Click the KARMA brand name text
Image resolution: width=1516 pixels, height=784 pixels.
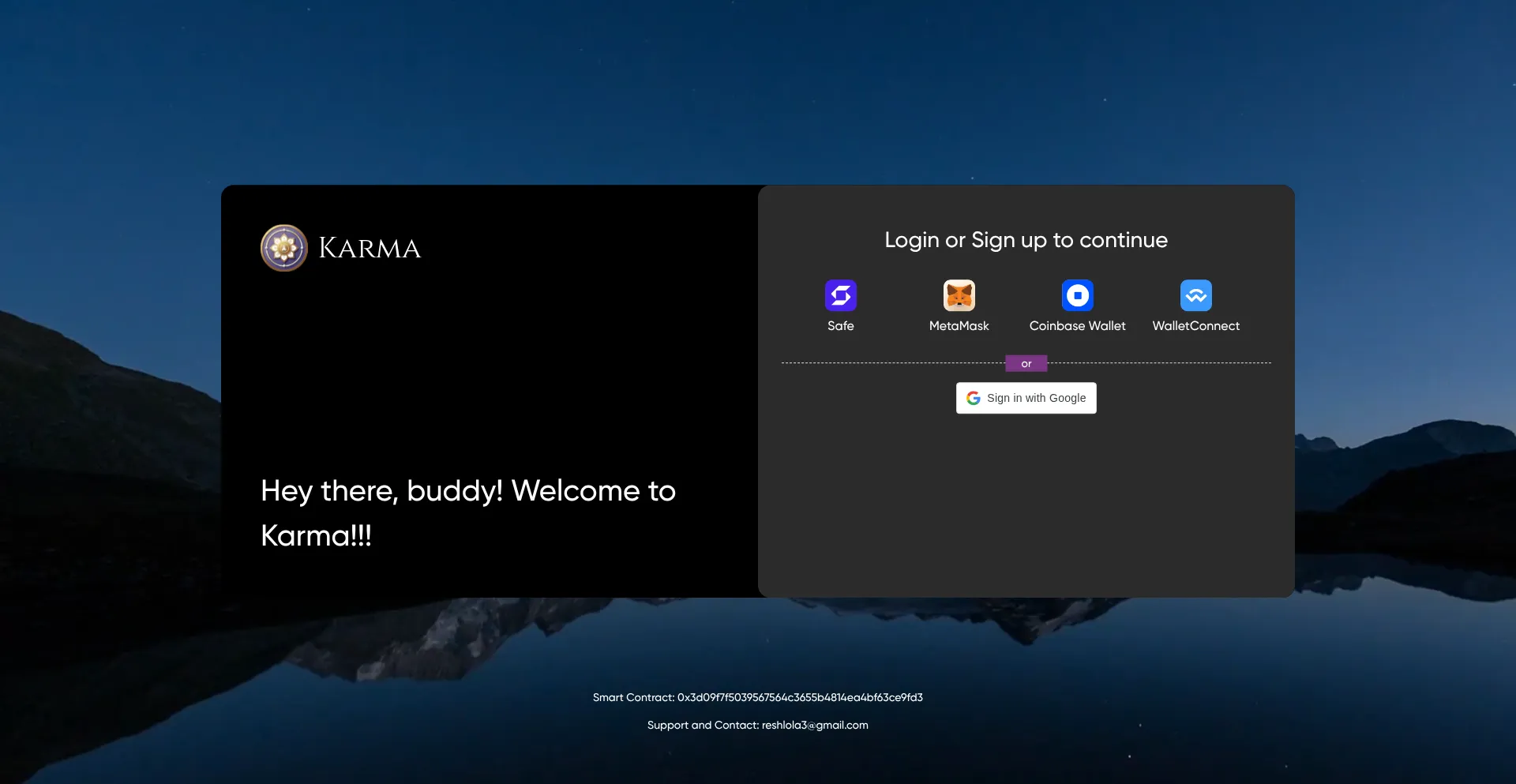[x=370, y=249]
